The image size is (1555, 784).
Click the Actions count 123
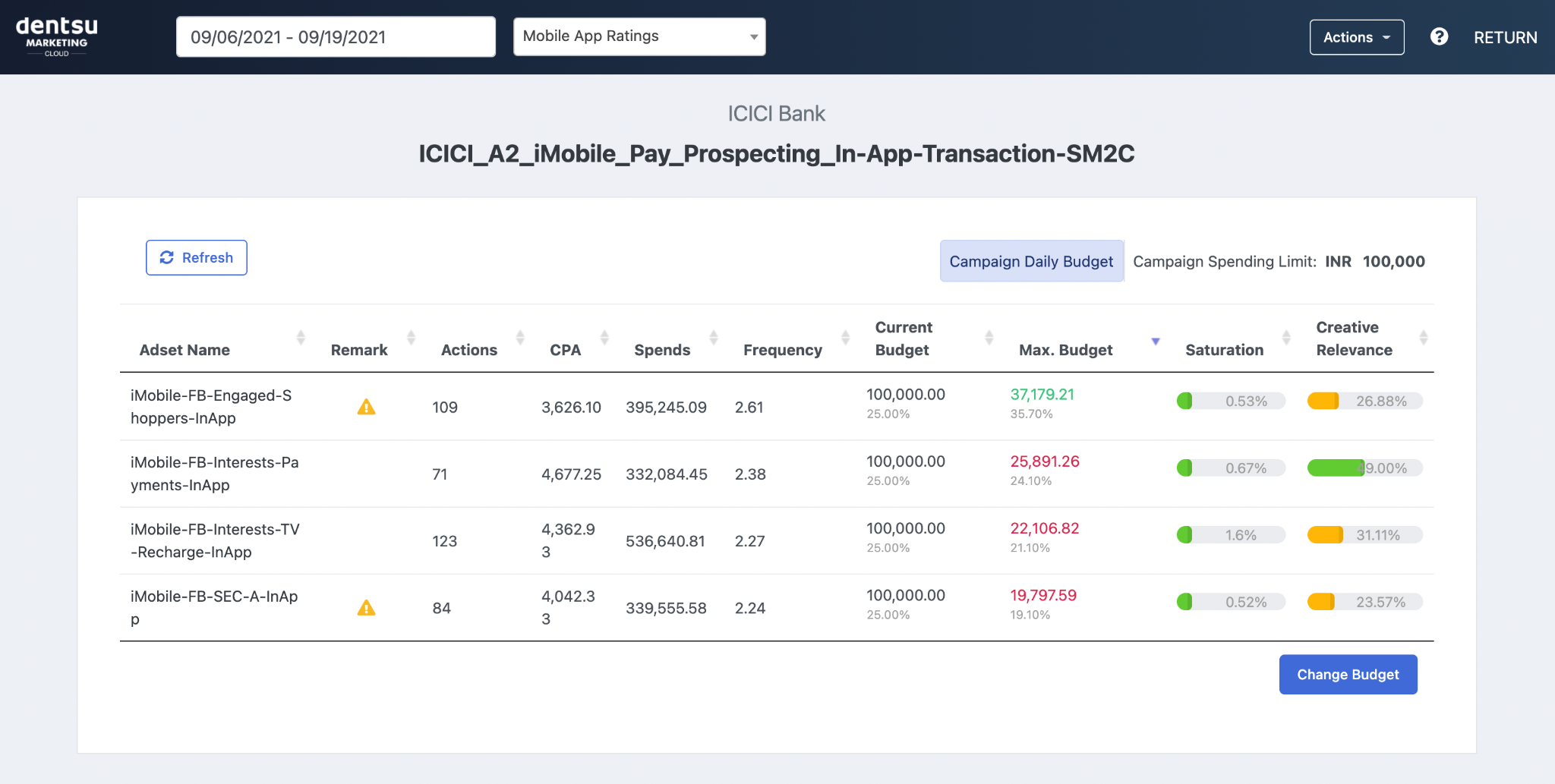click(x=445, y=541)
